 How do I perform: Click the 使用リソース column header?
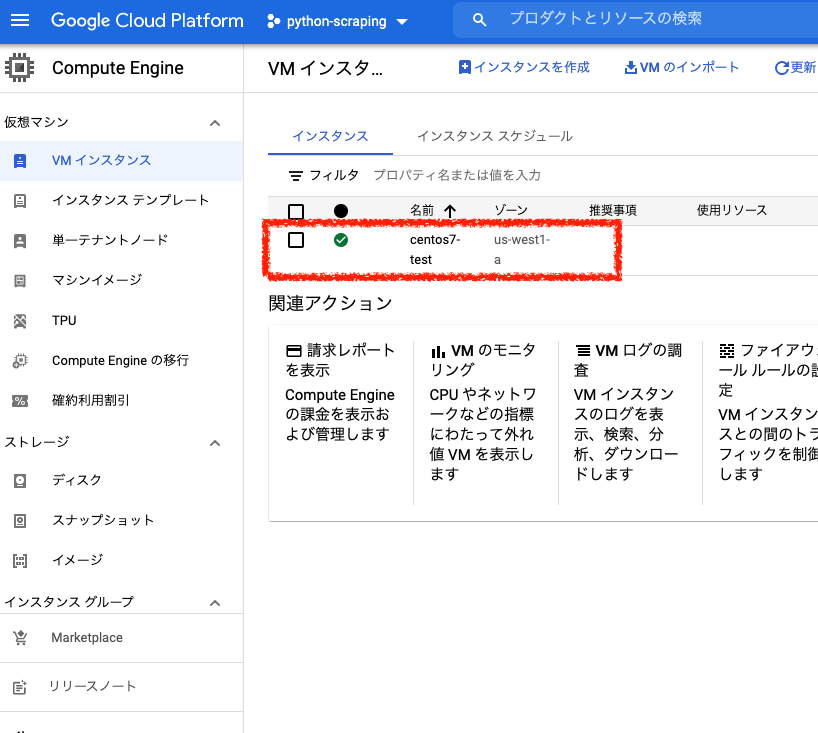[x=732, y=211]
